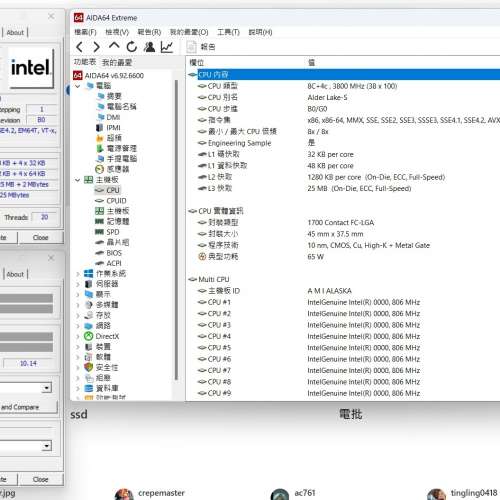The image size is (500, 500).
Task: Open ac761 user profile link
Action: pos(305,493)
